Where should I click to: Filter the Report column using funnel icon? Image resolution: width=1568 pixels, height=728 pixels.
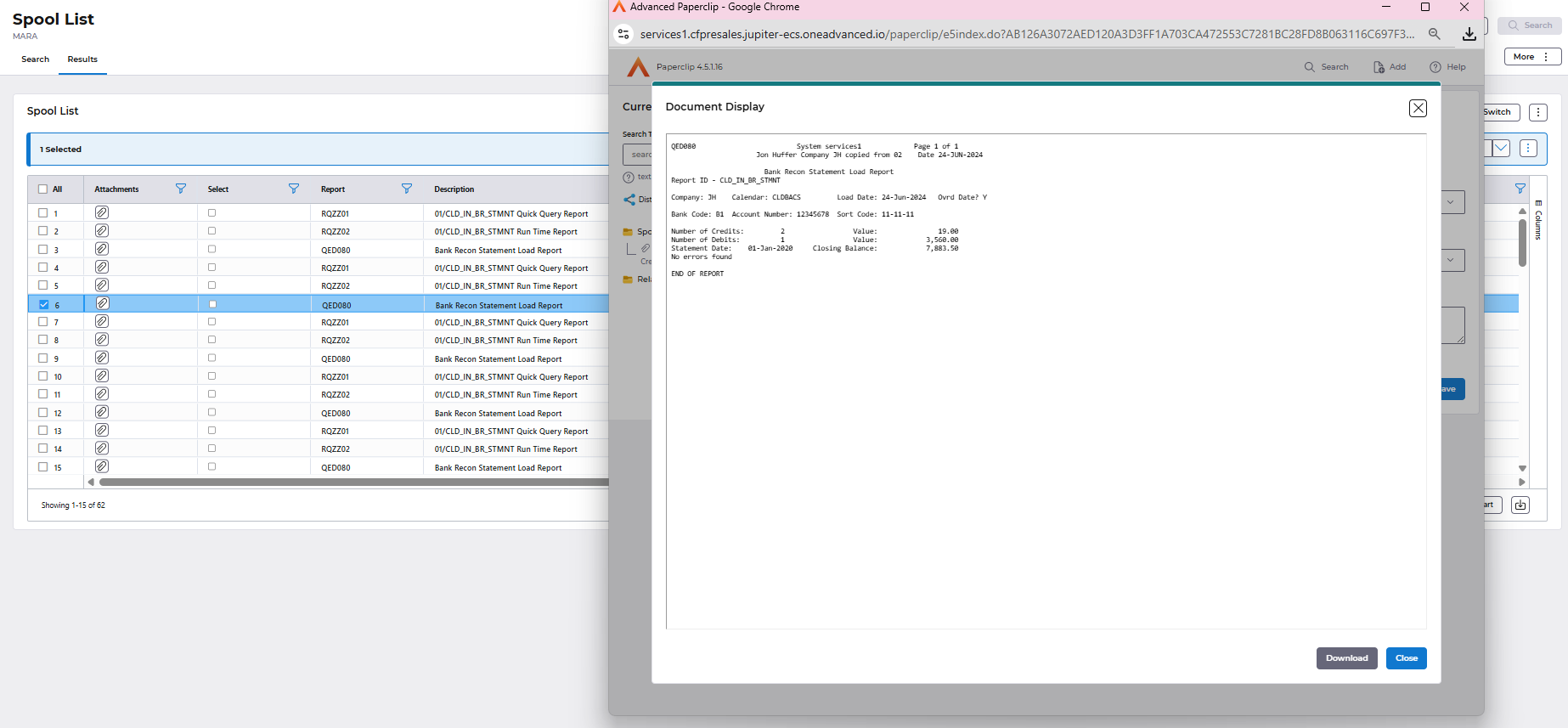click(x=407, y=189)
